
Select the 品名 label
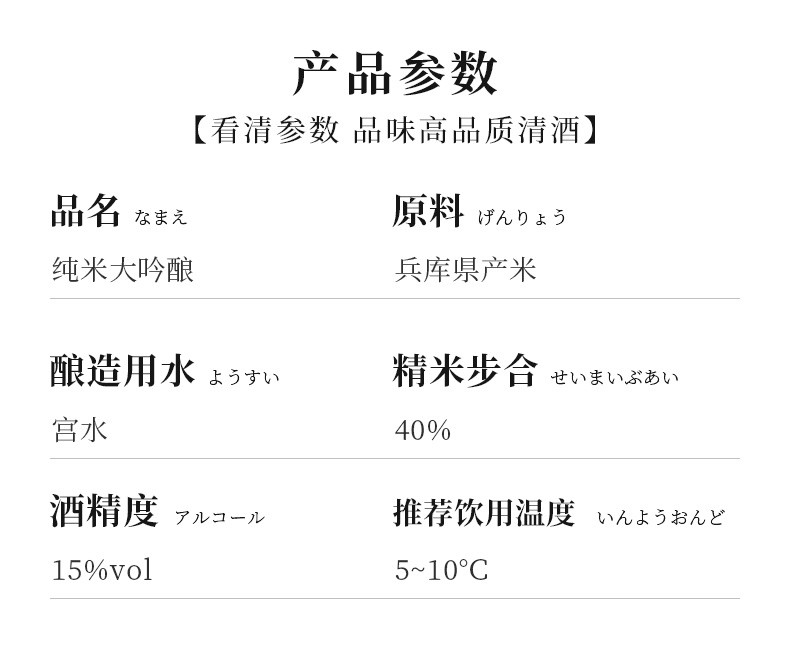click(86, 211)
